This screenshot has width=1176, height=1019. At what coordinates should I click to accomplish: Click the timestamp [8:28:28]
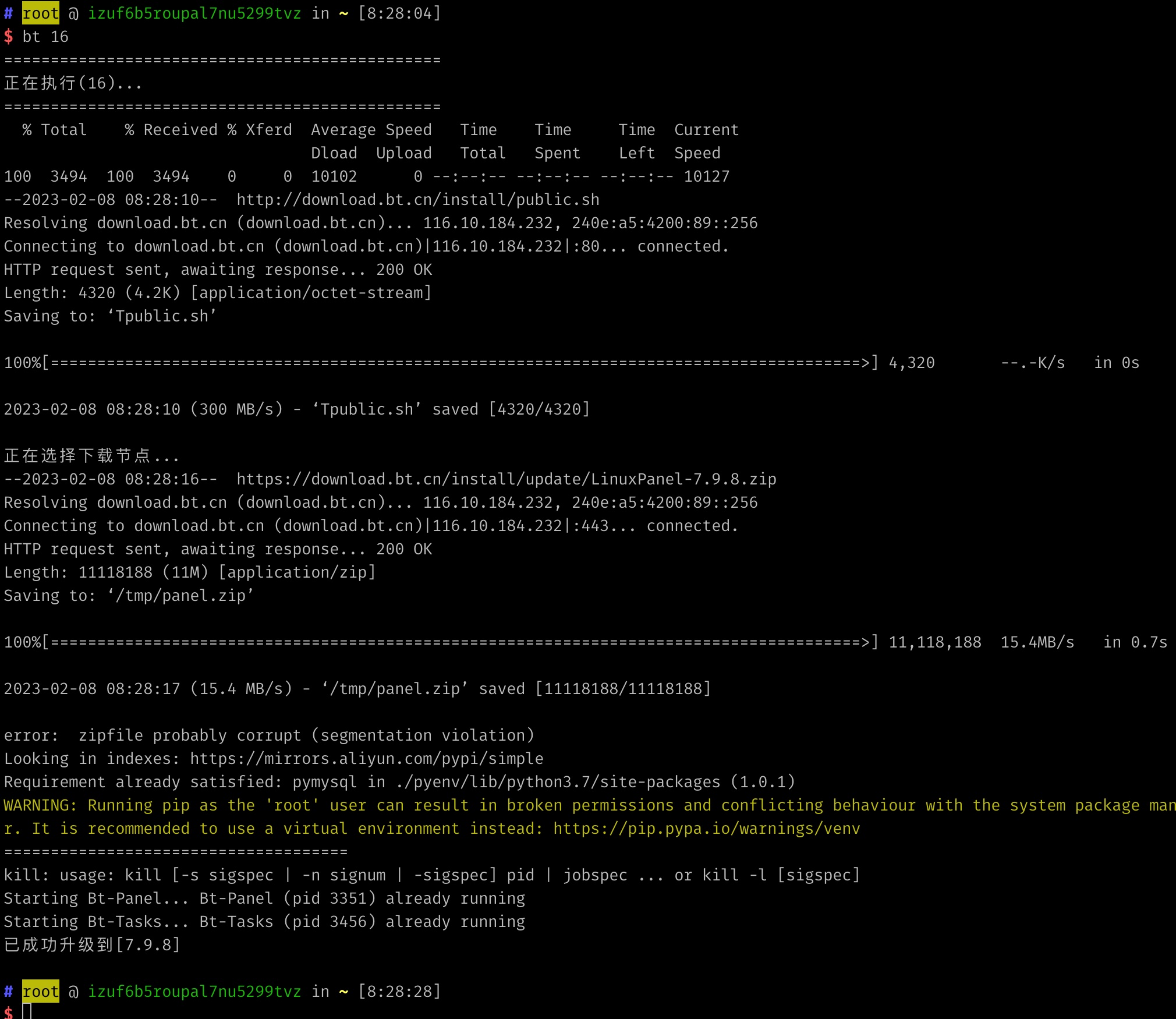(399, 992)
